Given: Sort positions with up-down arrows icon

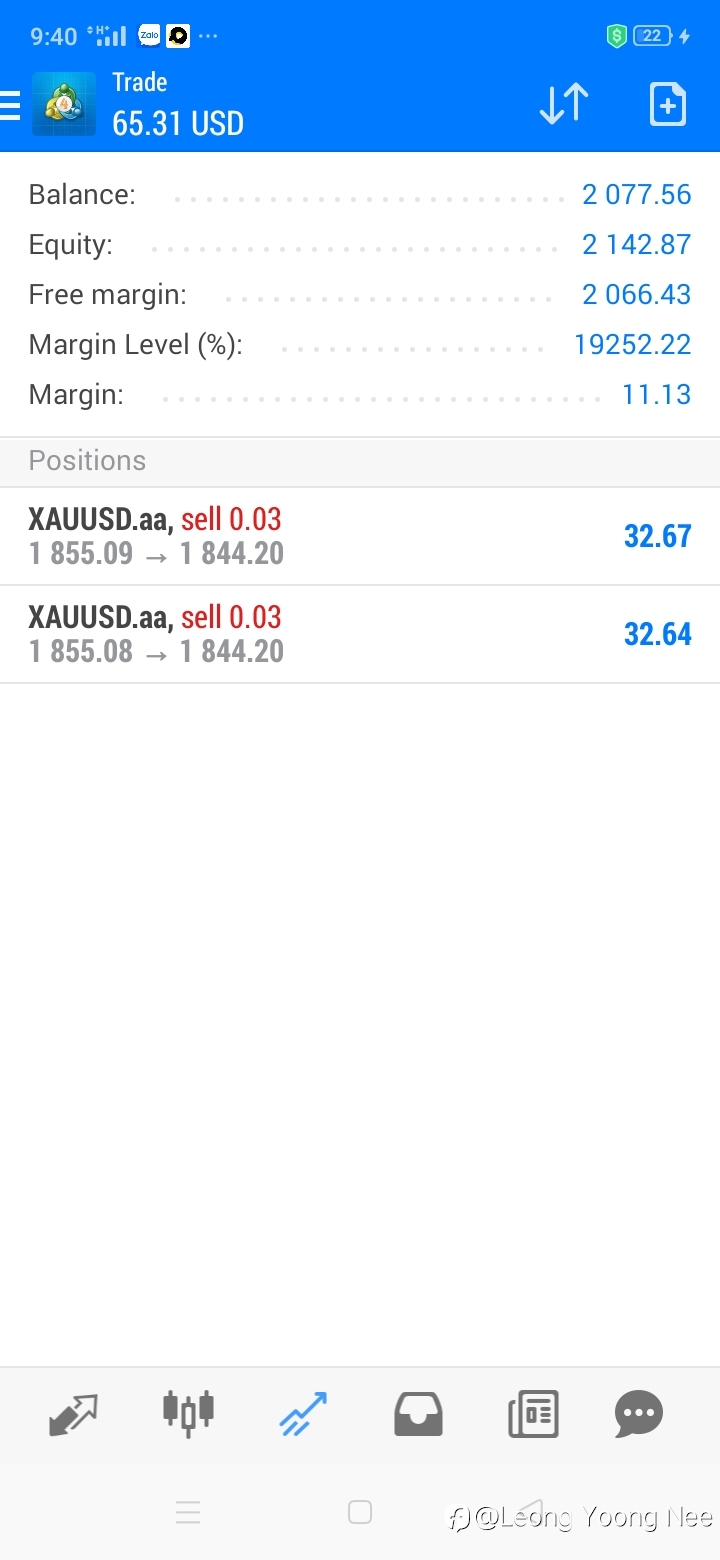Looking at the screenshot, I should 564,104.
